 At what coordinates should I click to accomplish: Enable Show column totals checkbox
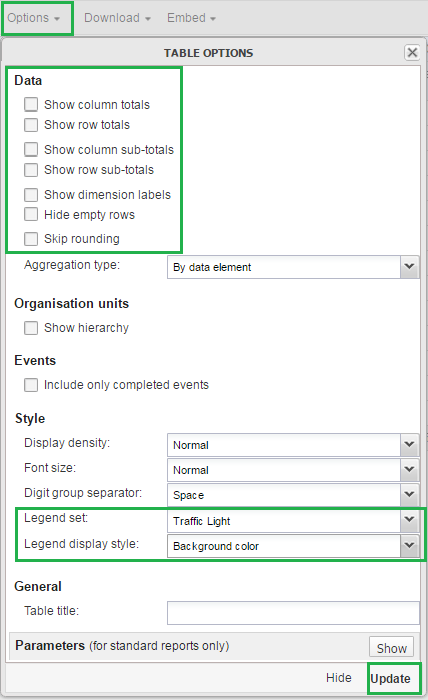[31, 104]
